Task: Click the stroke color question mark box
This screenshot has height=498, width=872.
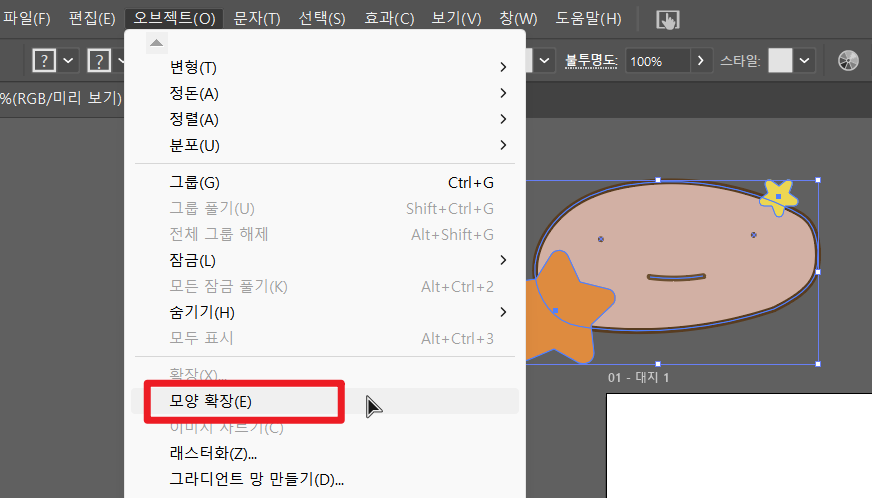Action: [x=99, y=61]
